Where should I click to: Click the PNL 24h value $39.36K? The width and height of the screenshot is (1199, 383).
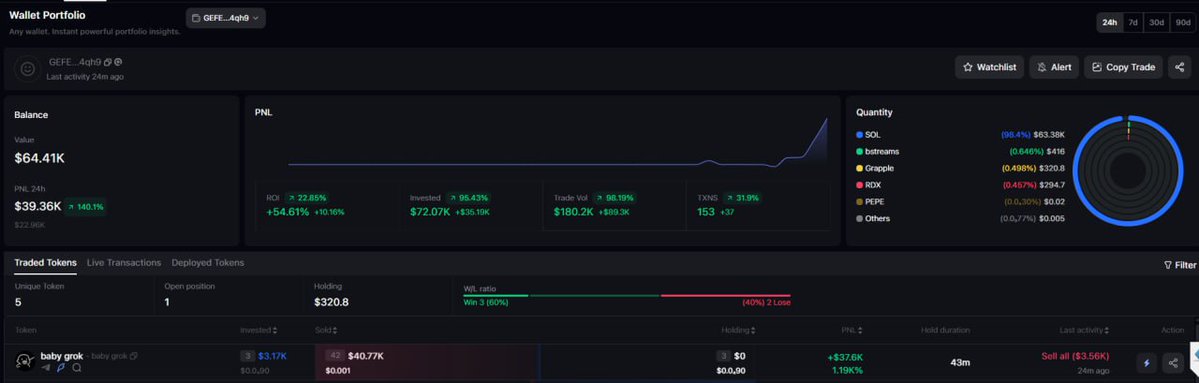coord(37,206)
